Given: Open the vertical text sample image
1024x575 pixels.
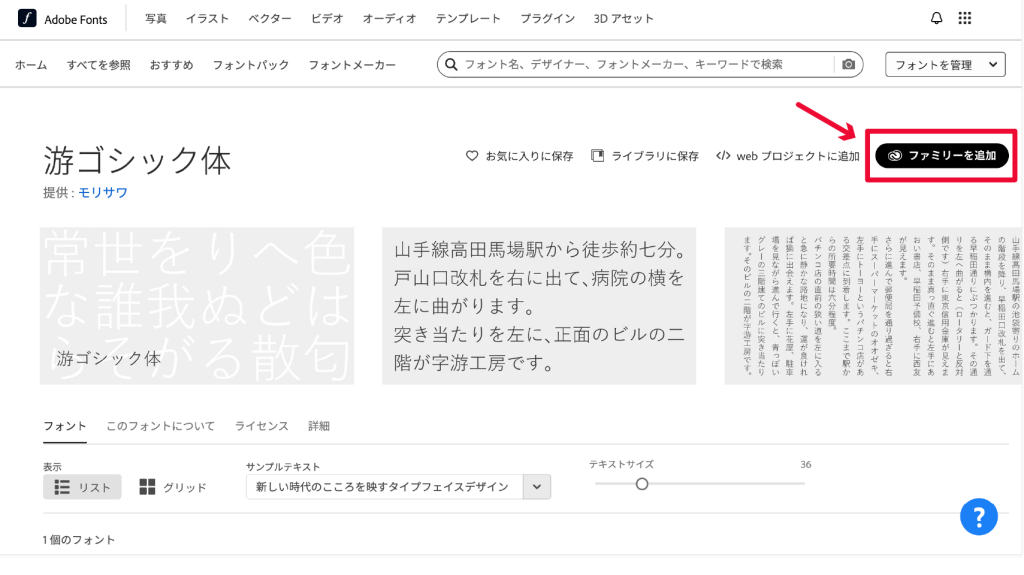Looking at the screenshot, I should pyautogui.click(x=873, y=306).
